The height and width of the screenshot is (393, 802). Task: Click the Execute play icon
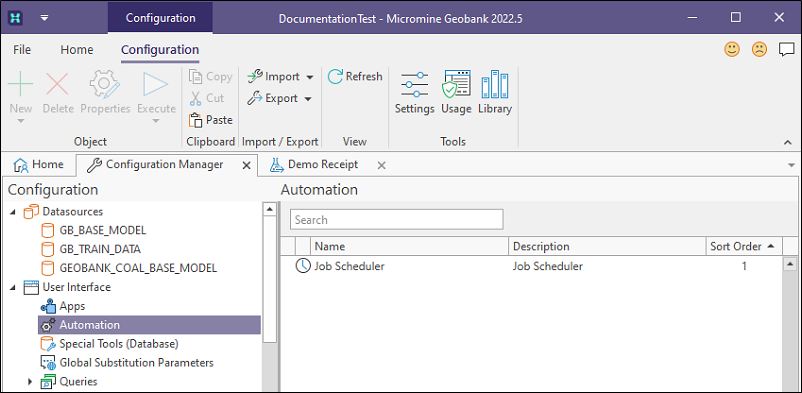coord(156,84)
